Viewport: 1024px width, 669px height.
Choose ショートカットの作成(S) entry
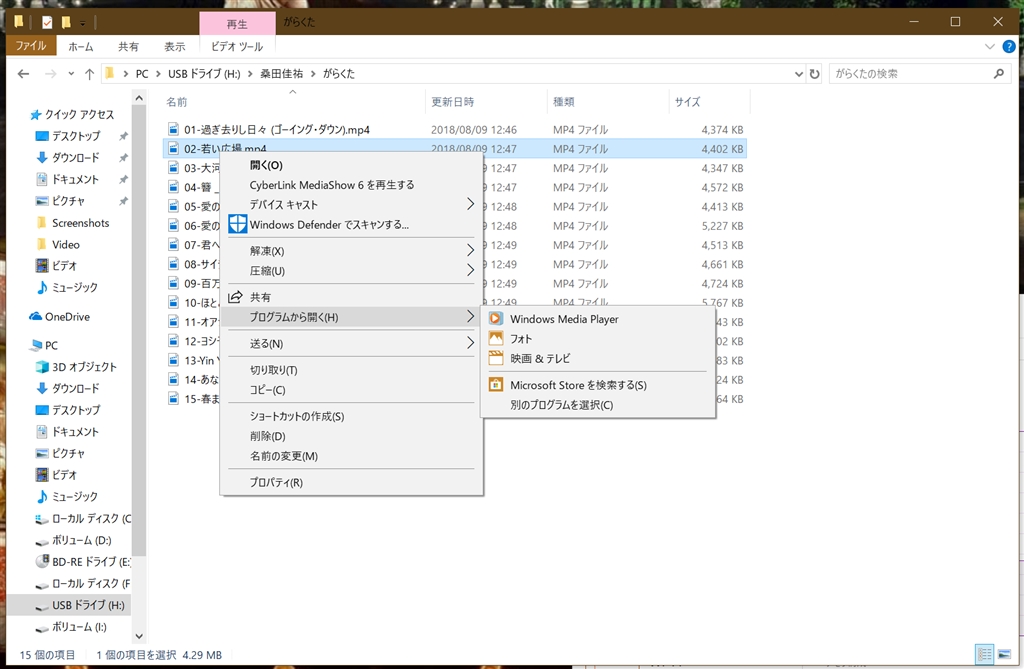(351, 416)
